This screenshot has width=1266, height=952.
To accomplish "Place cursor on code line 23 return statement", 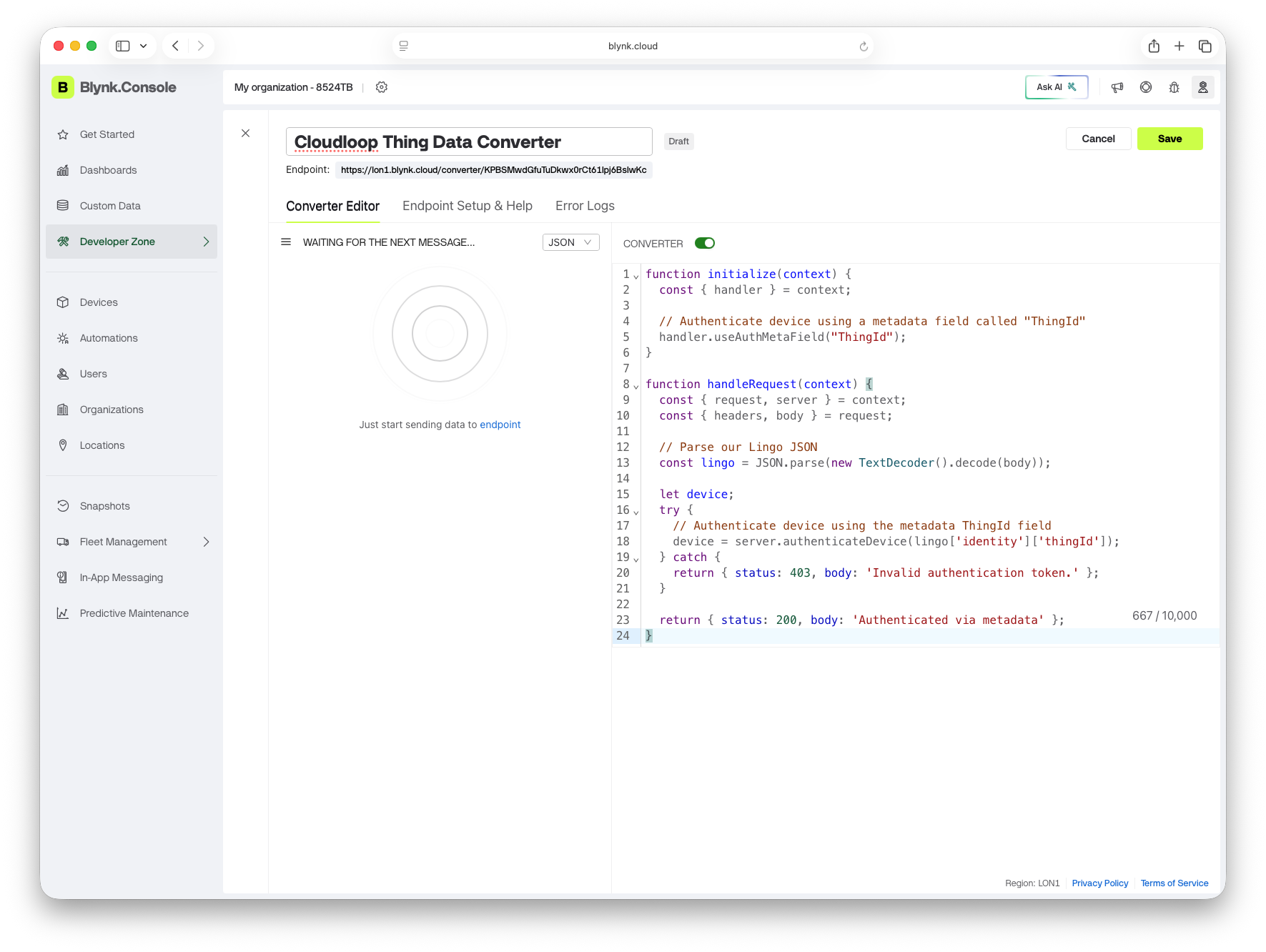I will point(861,620).
